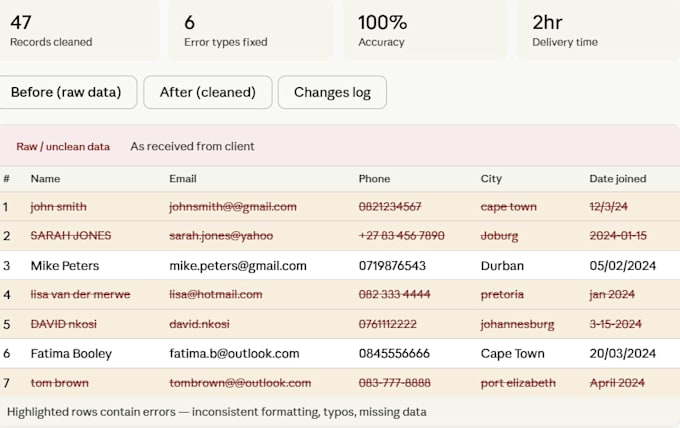Click mike.peters@gmail.com email cell

[x=238, y=265]
